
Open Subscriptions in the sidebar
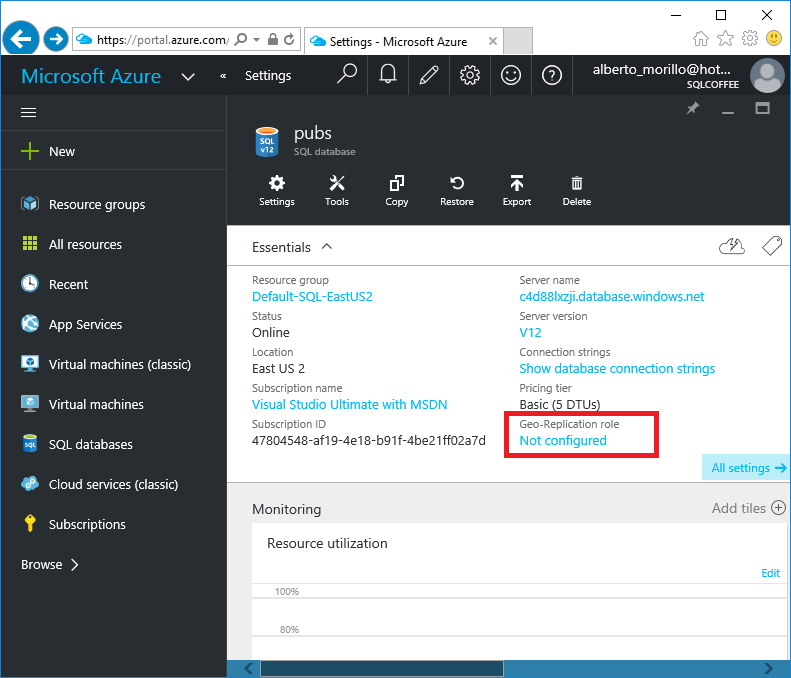114,524
